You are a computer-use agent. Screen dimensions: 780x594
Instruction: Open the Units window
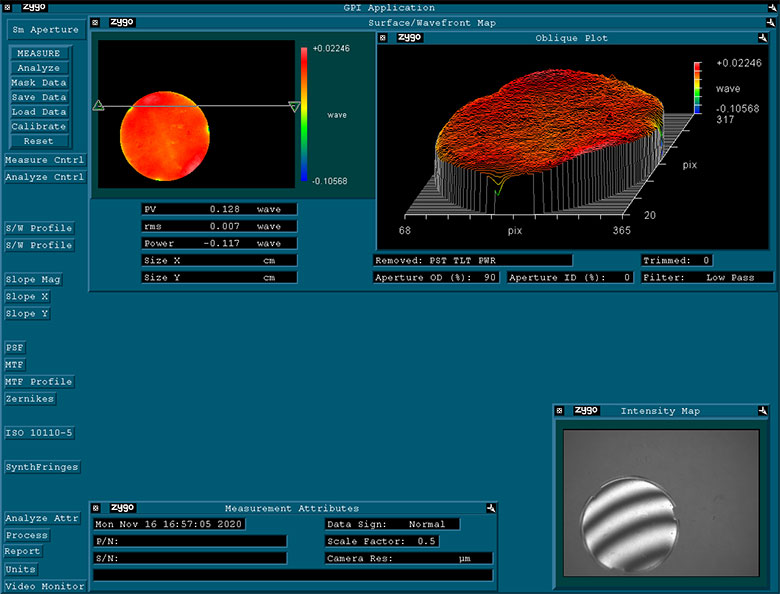(x=20, y=569)
